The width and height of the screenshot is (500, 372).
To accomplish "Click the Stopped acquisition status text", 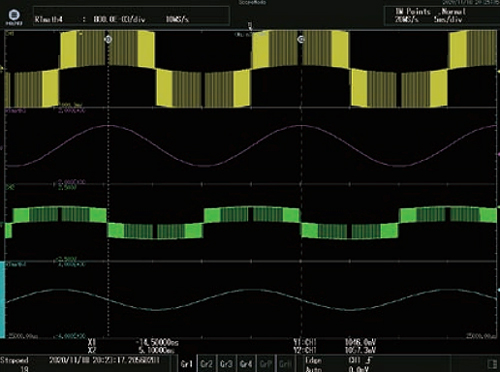I will coord(14,360).
